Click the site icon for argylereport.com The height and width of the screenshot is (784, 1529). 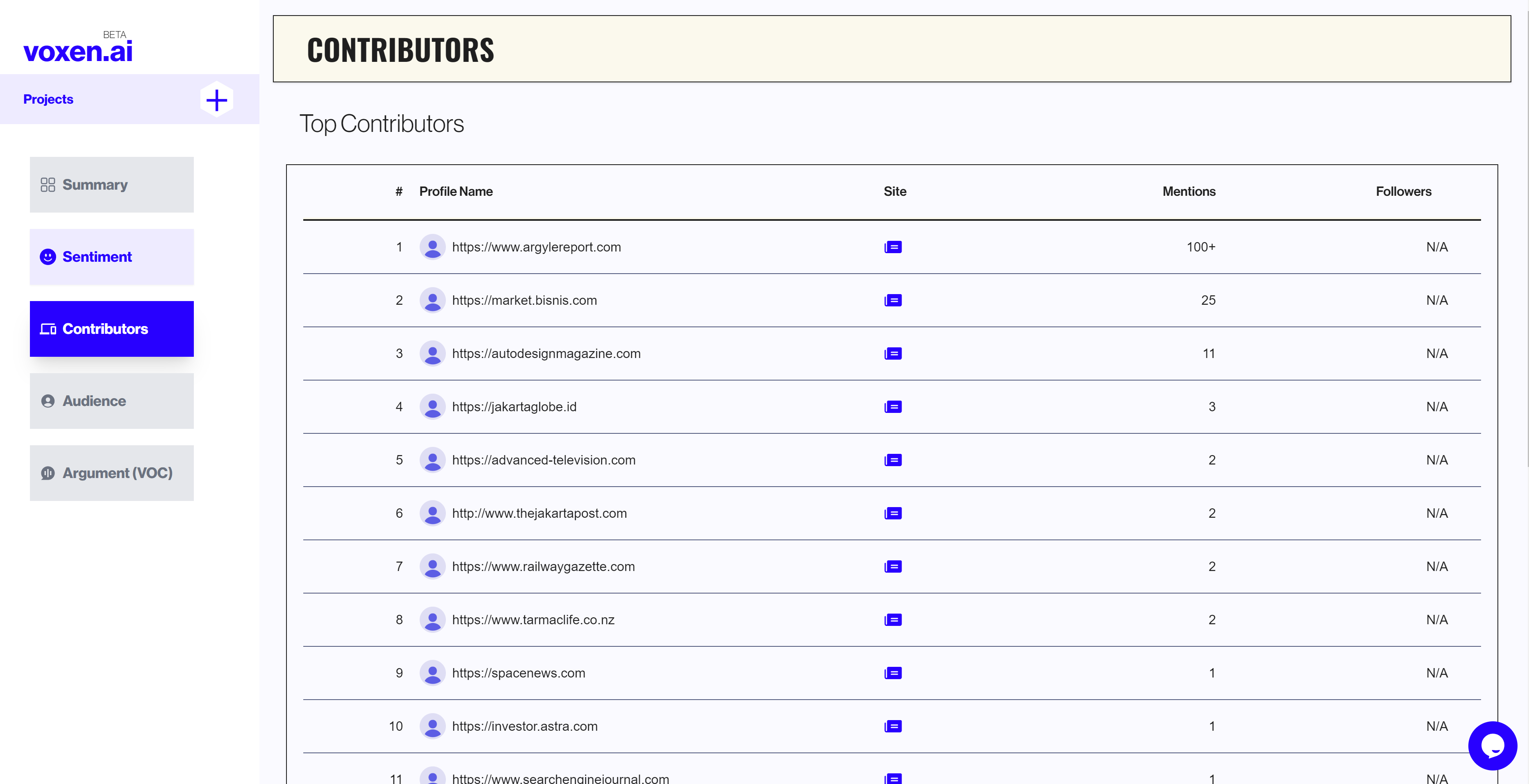[893, 247]
